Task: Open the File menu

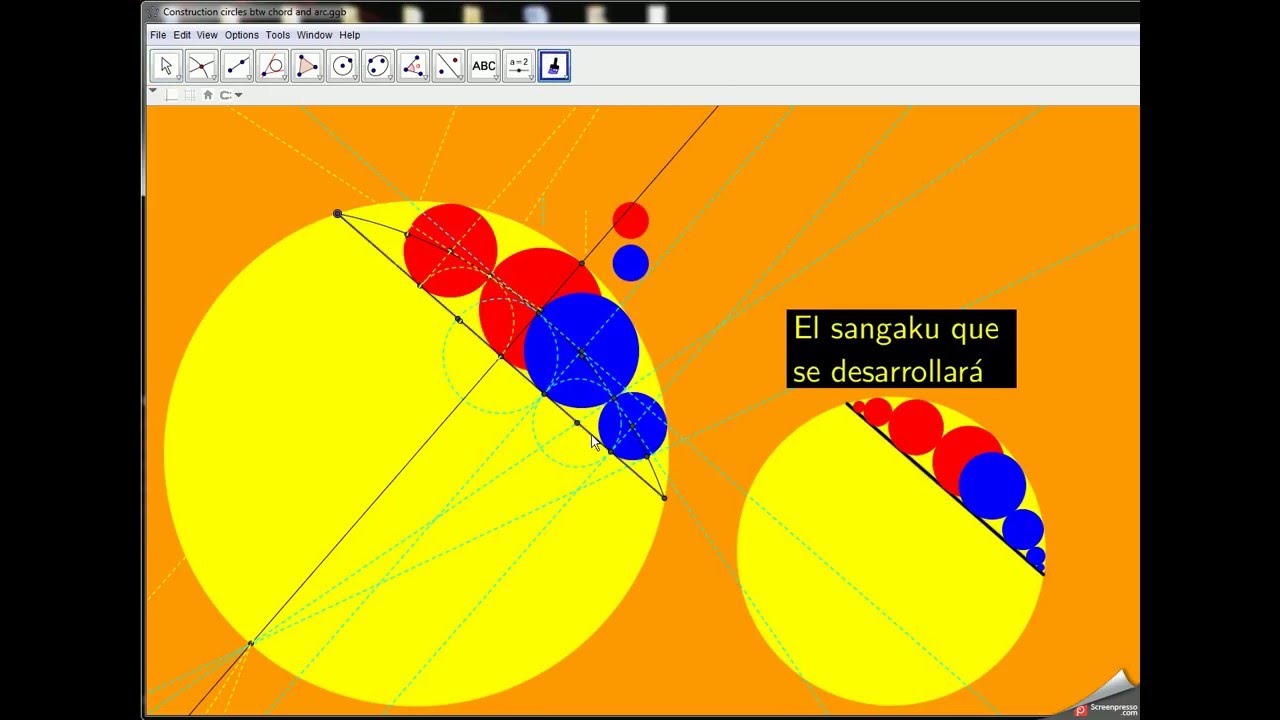Action: (158, 35)
